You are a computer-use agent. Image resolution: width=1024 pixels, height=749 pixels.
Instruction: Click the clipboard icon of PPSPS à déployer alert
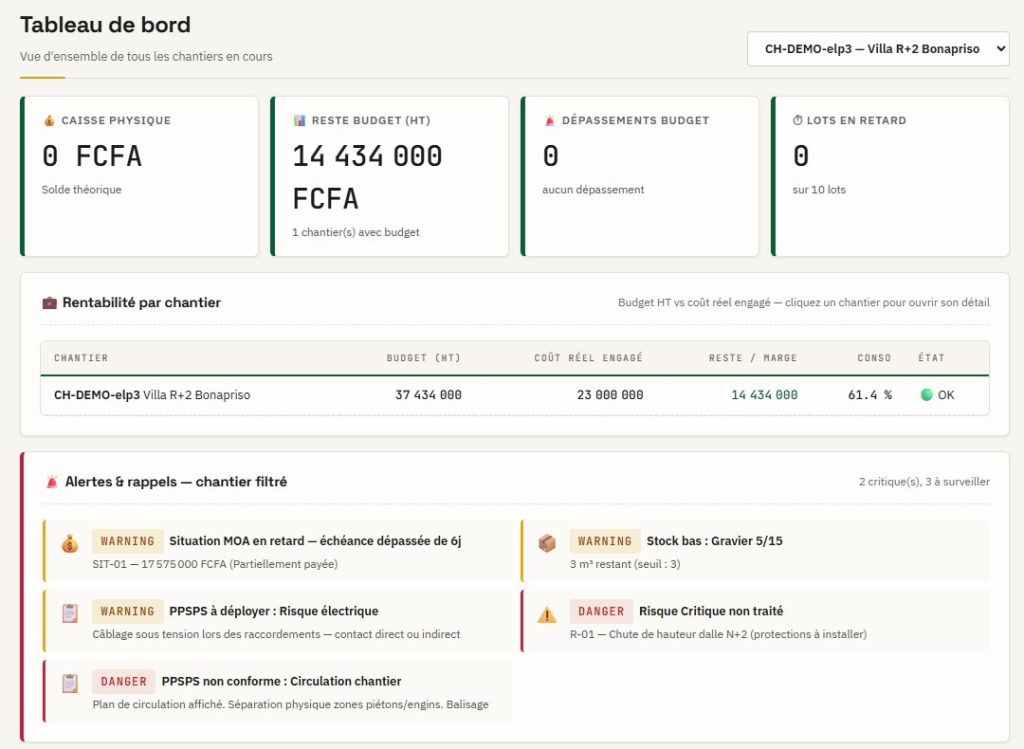click(x=70, y=614)
